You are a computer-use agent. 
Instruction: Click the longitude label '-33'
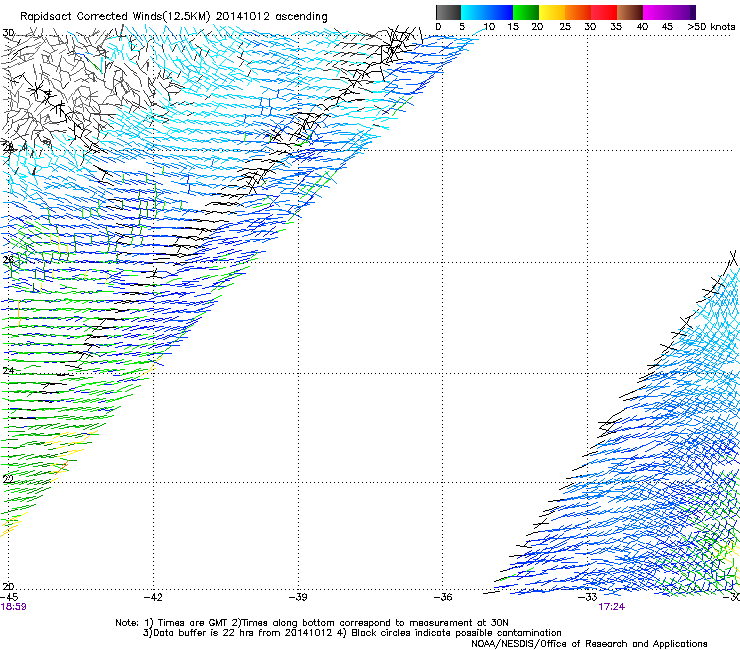tap(588, 597)
